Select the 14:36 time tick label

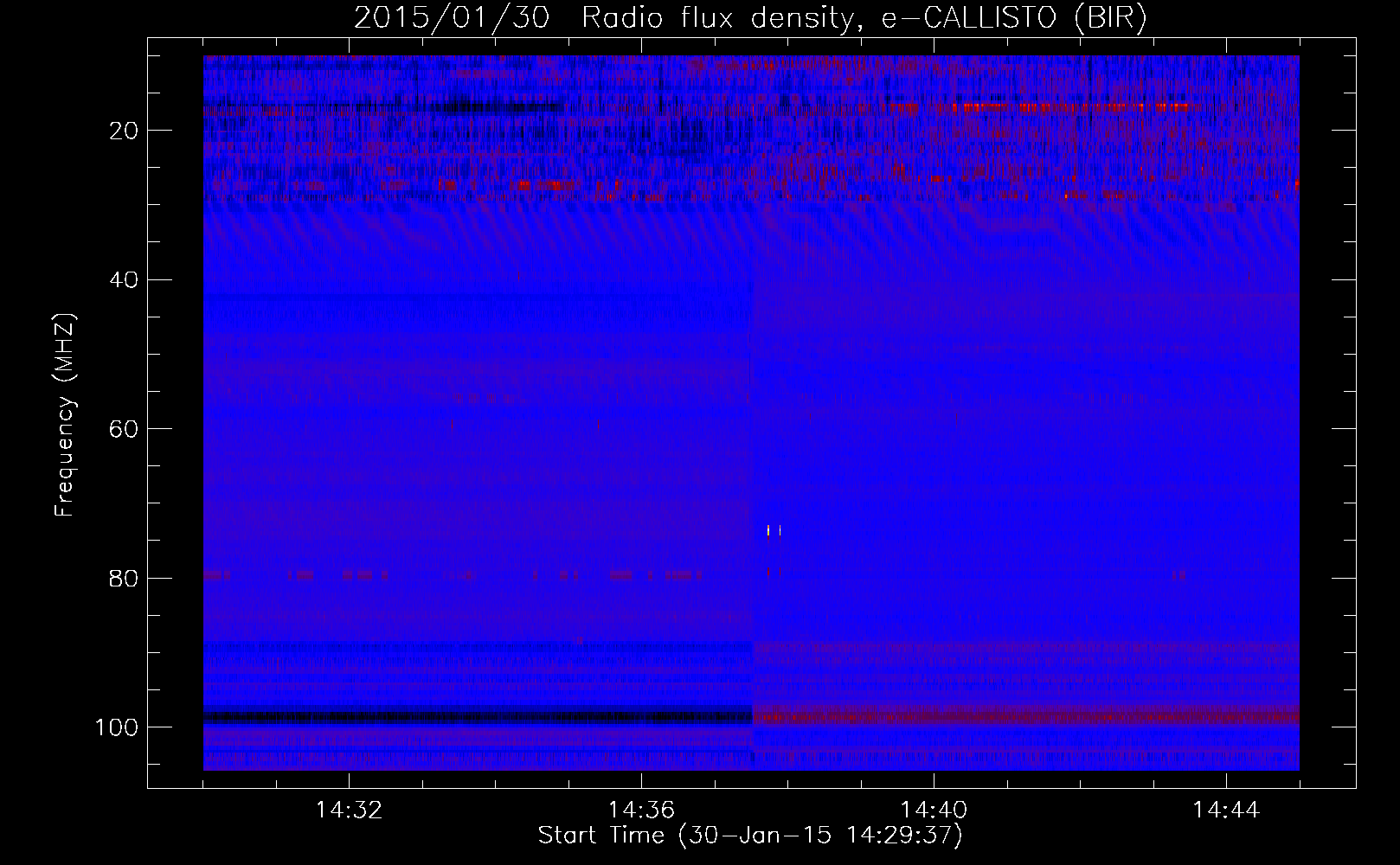pos(641,811)
